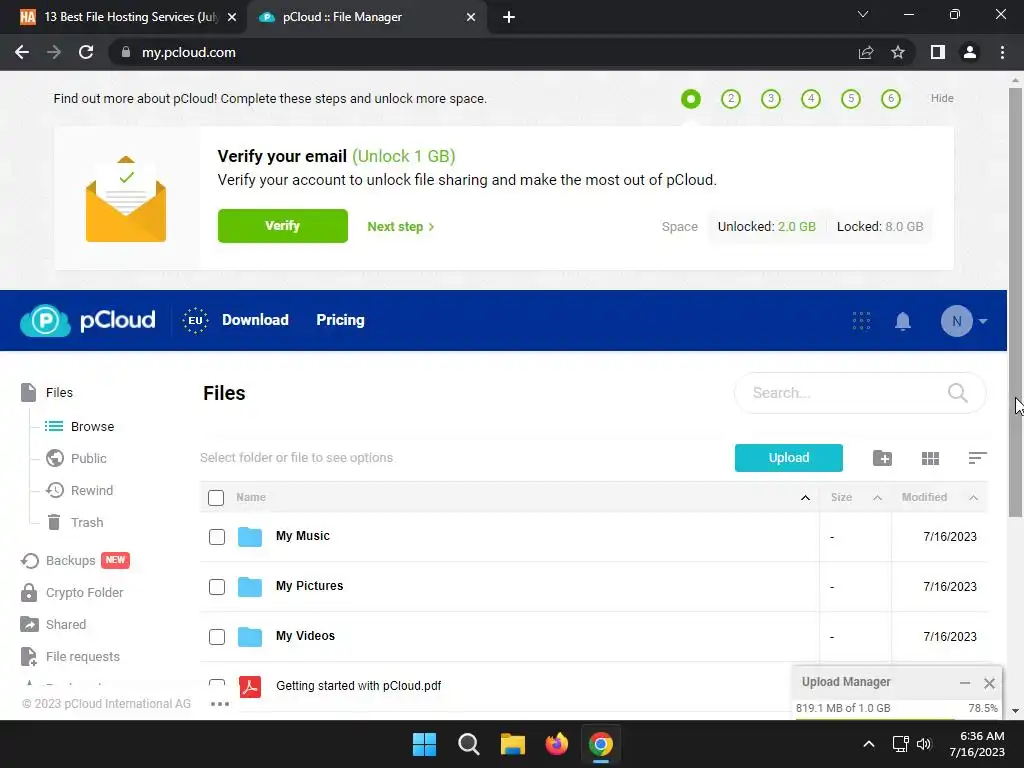Click the green Verify button

[283, 226]
